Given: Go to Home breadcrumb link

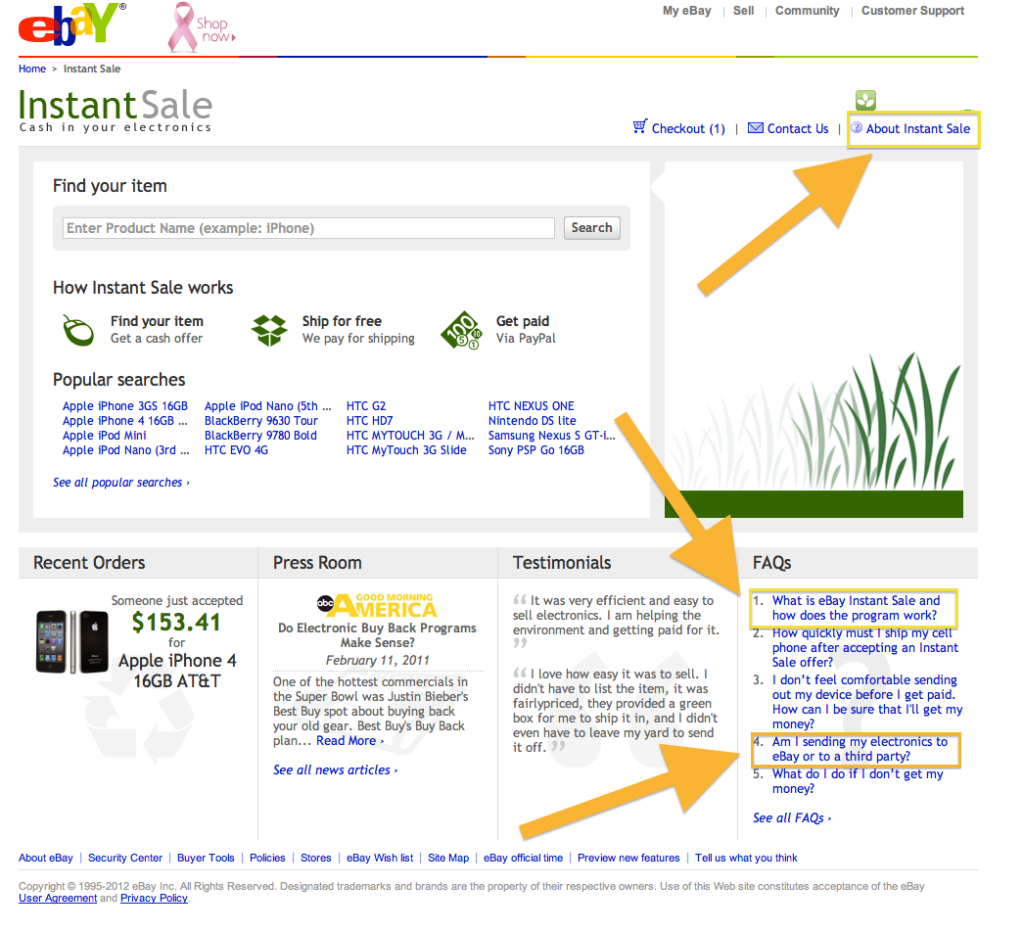Looking at the screenshot, I should tap(32, 69).
